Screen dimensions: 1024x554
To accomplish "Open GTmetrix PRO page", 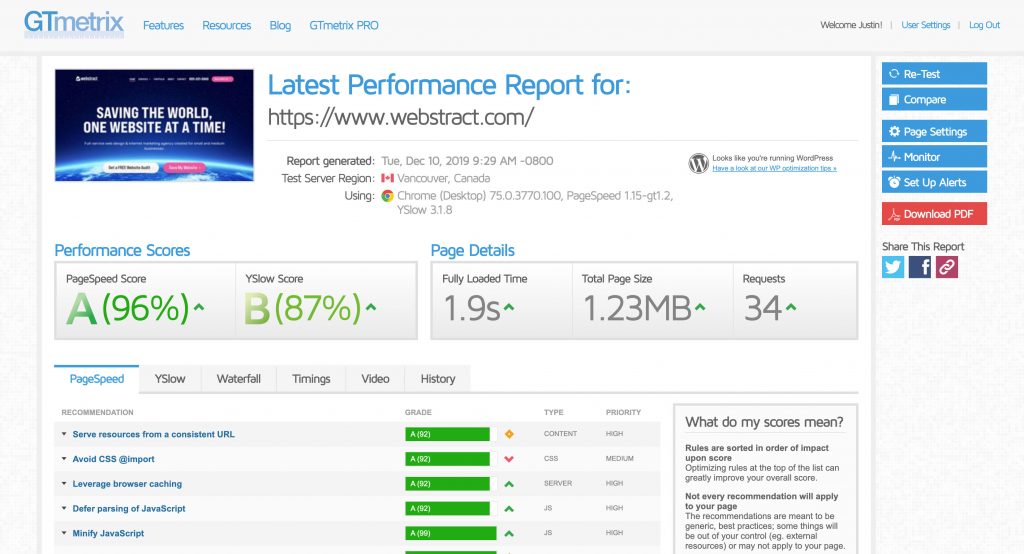I will coord(344,25).
